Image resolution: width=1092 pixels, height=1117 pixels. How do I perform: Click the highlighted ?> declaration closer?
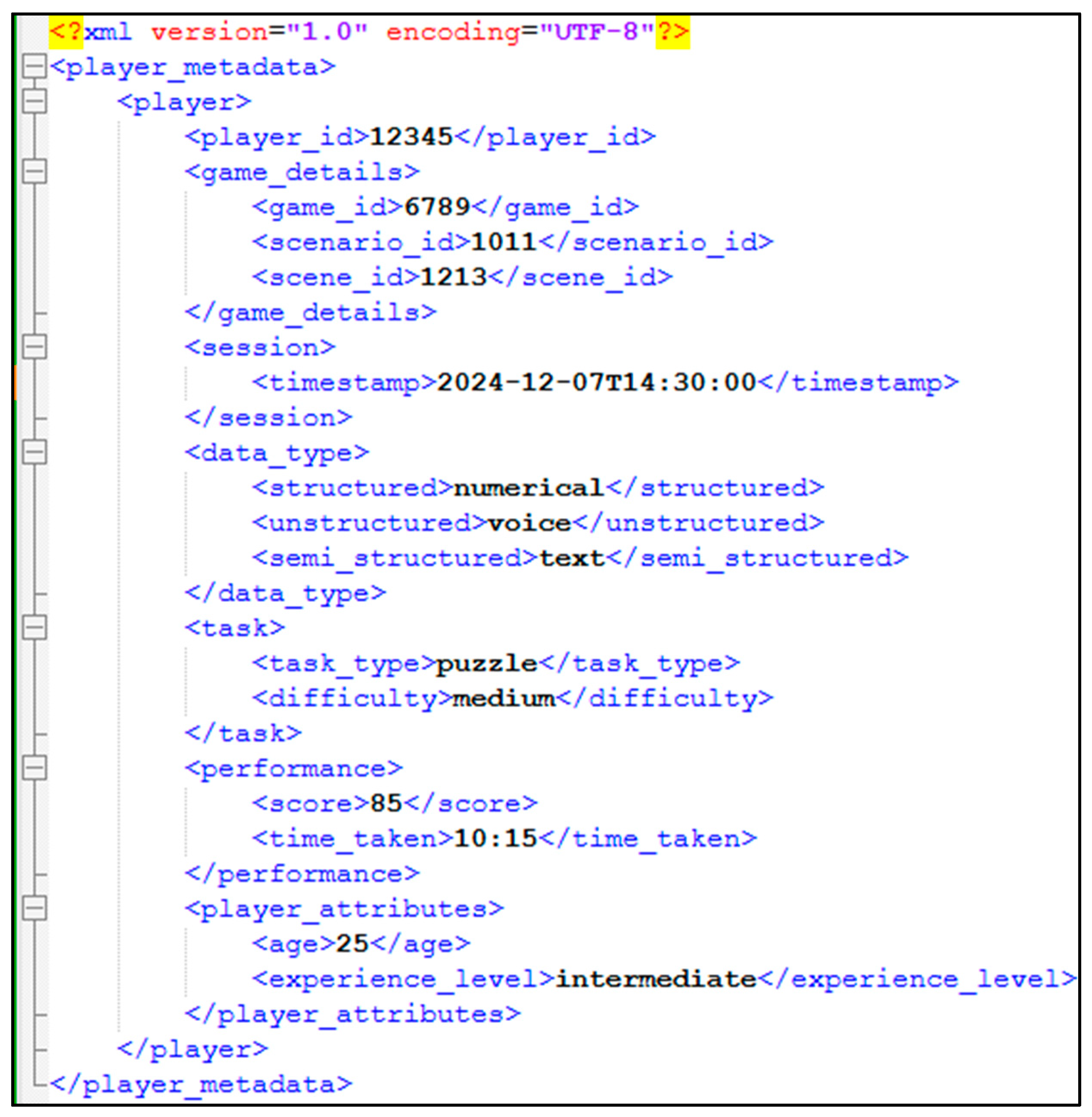click(x=673, y=31)
